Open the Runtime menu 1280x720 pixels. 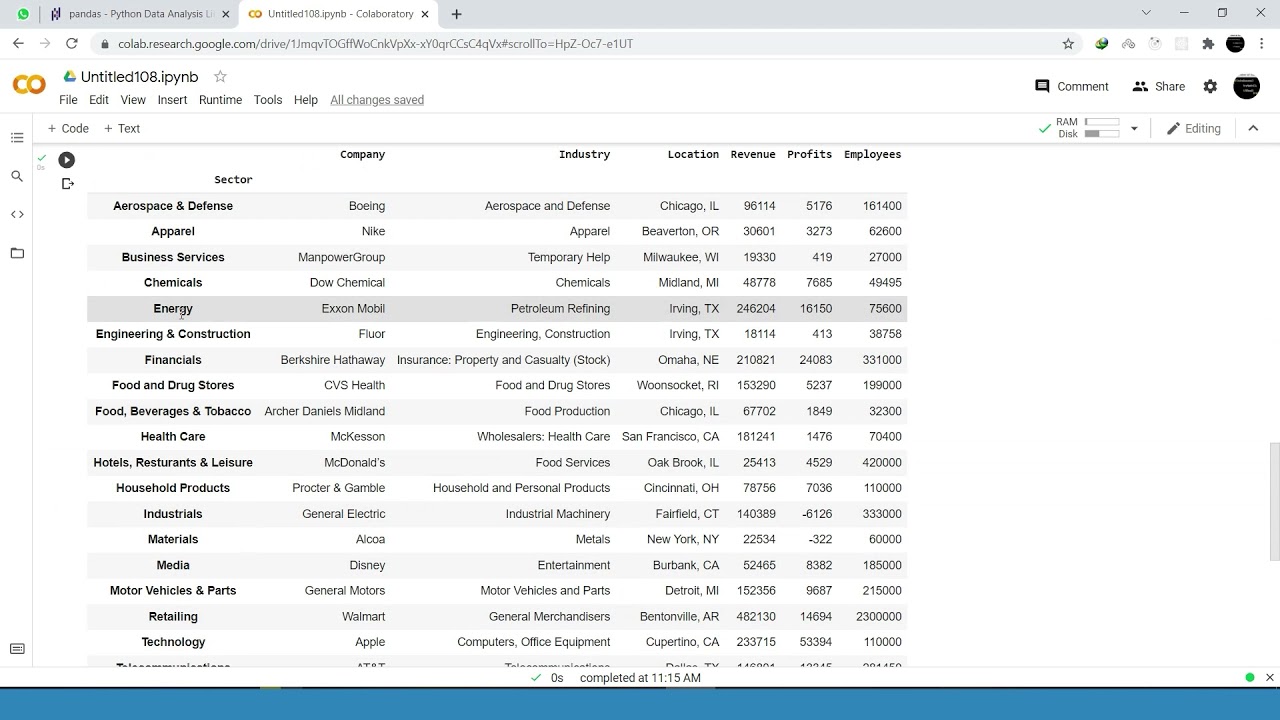click(x=220, y=100)
